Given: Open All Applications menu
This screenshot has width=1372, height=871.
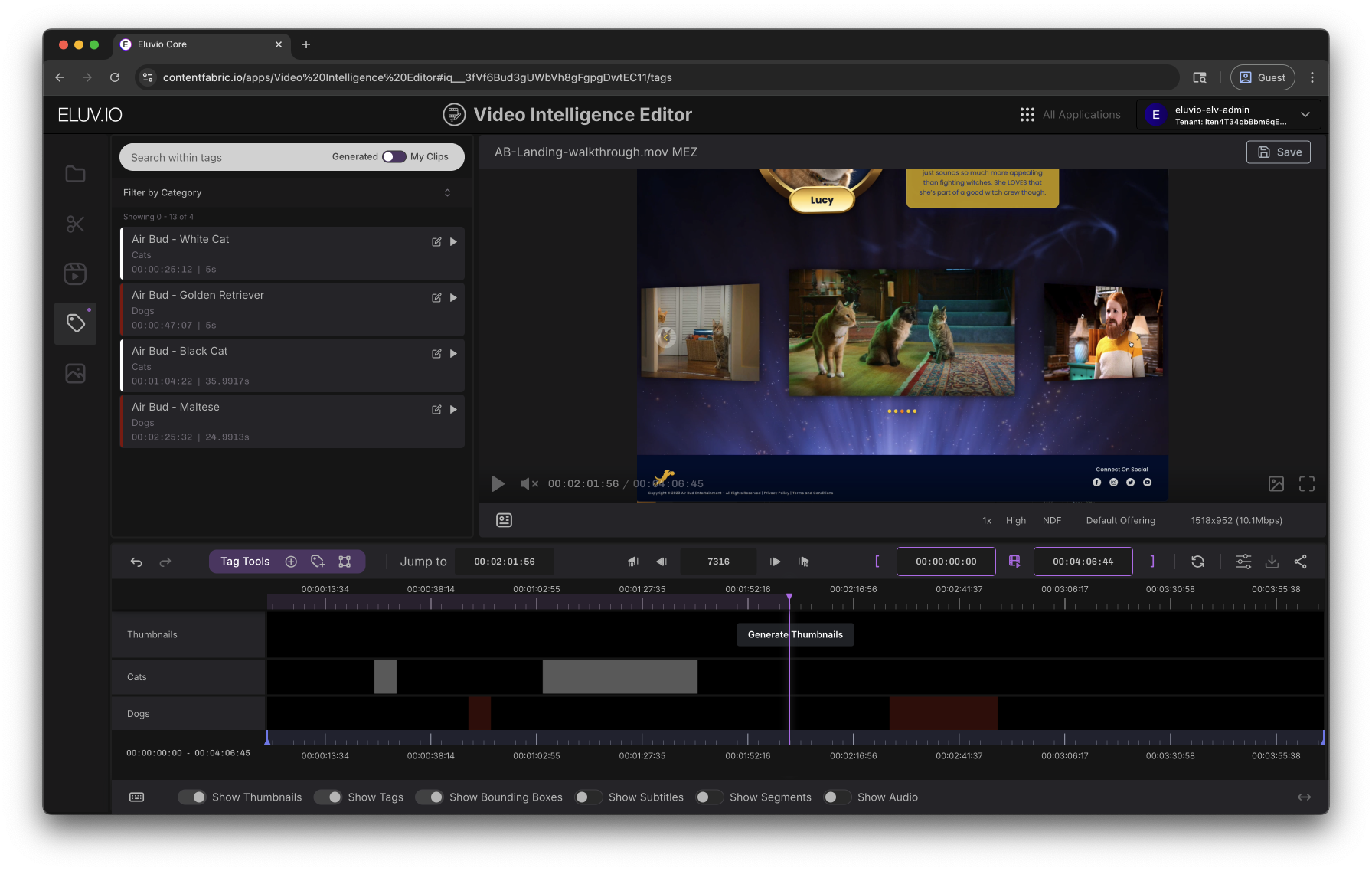Looking at the screenshot, I should tap(1070, 115).
